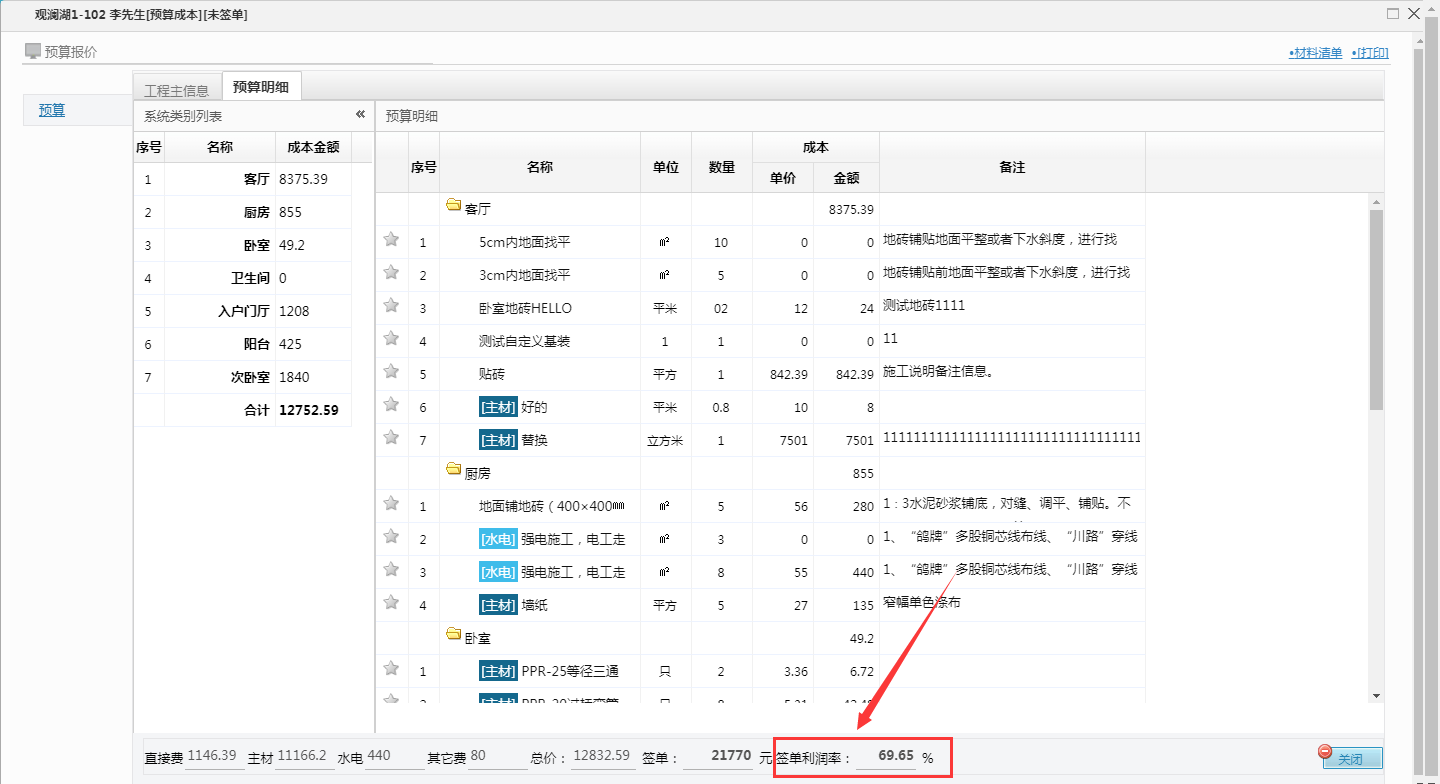Open the 材料清单 link

(1315, 52)
